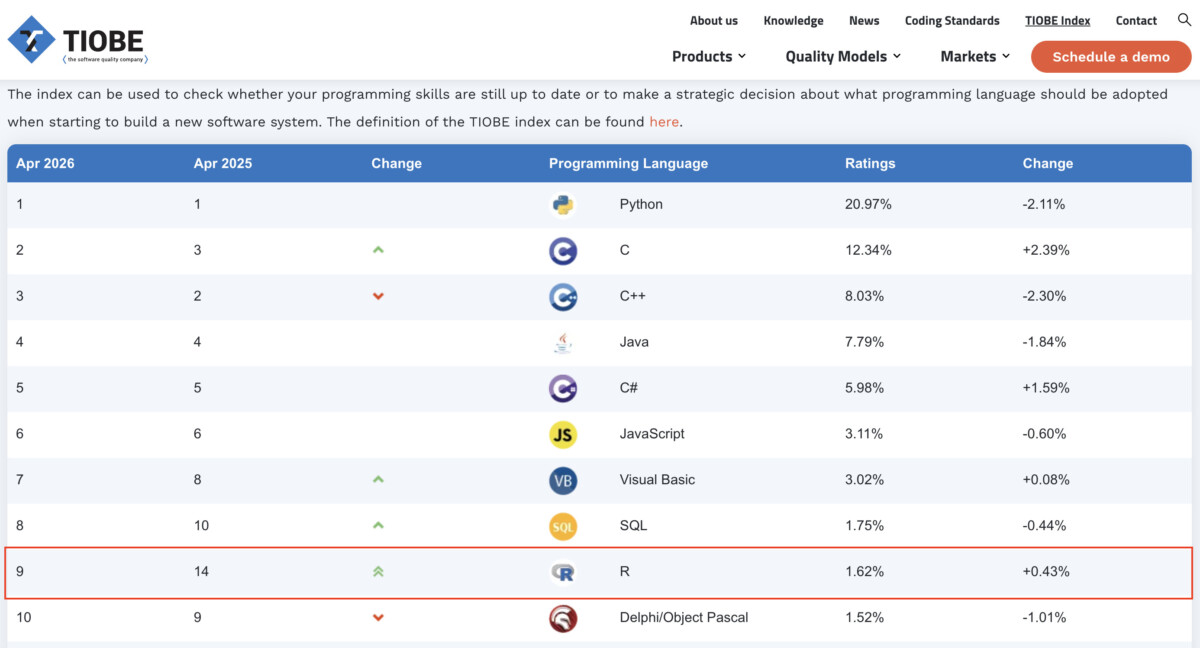1200x648 pixels.
Task: Click the green up arrow in SQL row
Action: click(378, 526)
